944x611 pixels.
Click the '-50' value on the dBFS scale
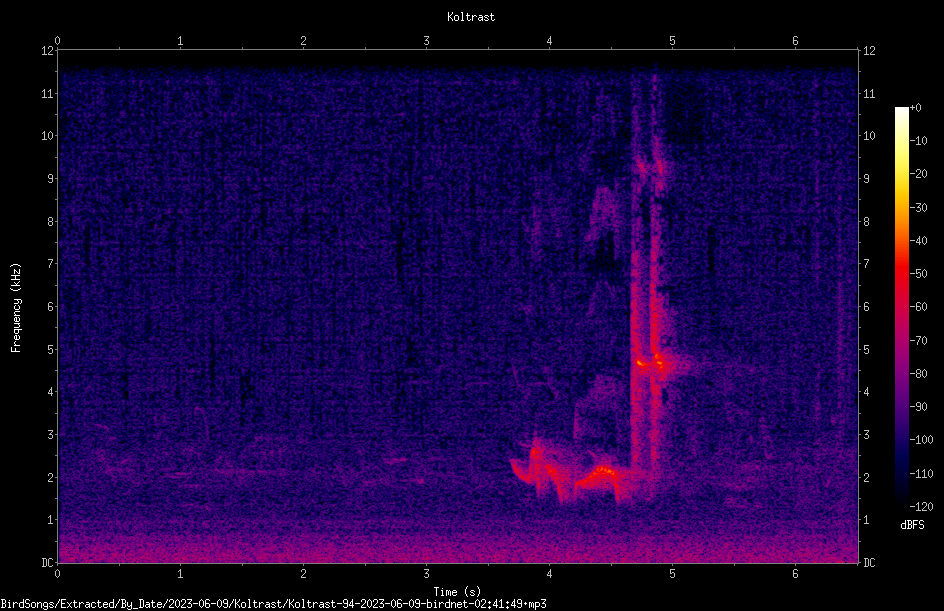(x=918, y=273)
